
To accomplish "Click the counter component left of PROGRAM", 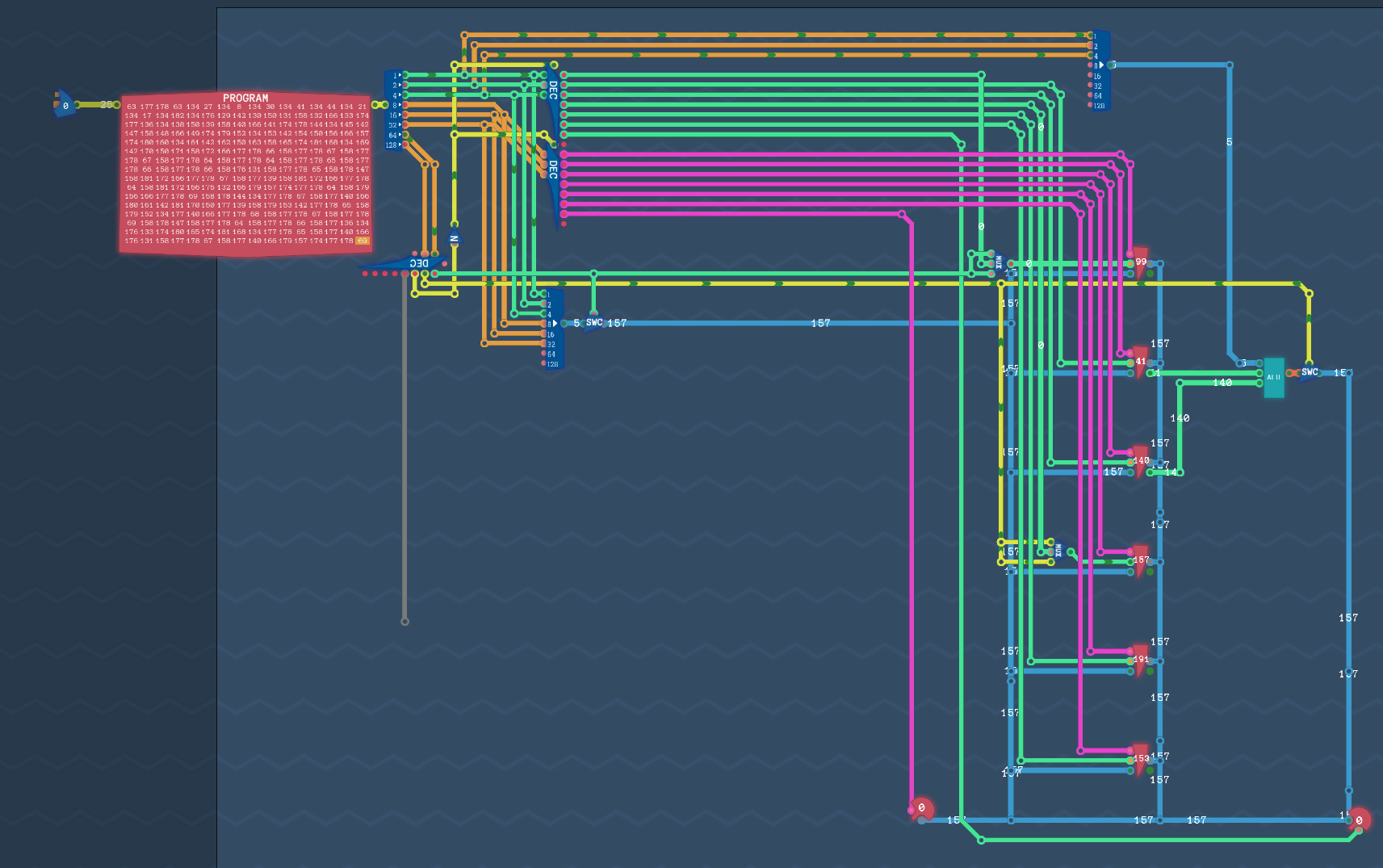I will click(65, 105).
